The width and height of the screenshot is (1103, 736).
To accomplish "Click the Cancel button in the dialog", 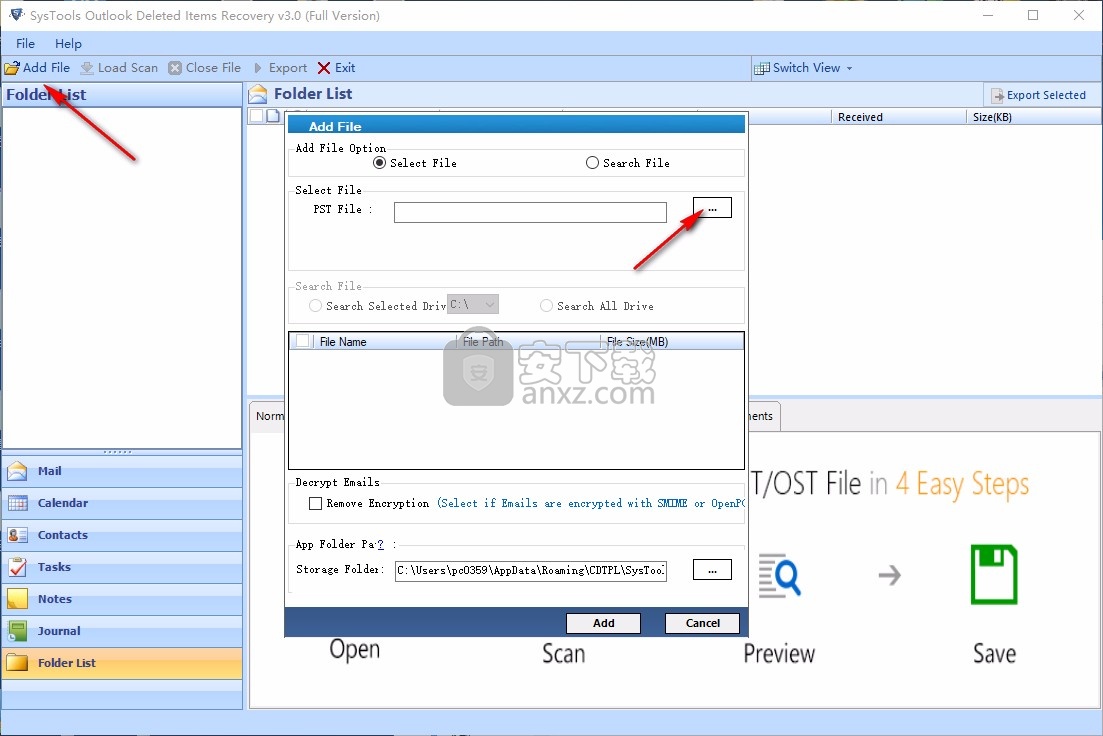I will (702, 623).
